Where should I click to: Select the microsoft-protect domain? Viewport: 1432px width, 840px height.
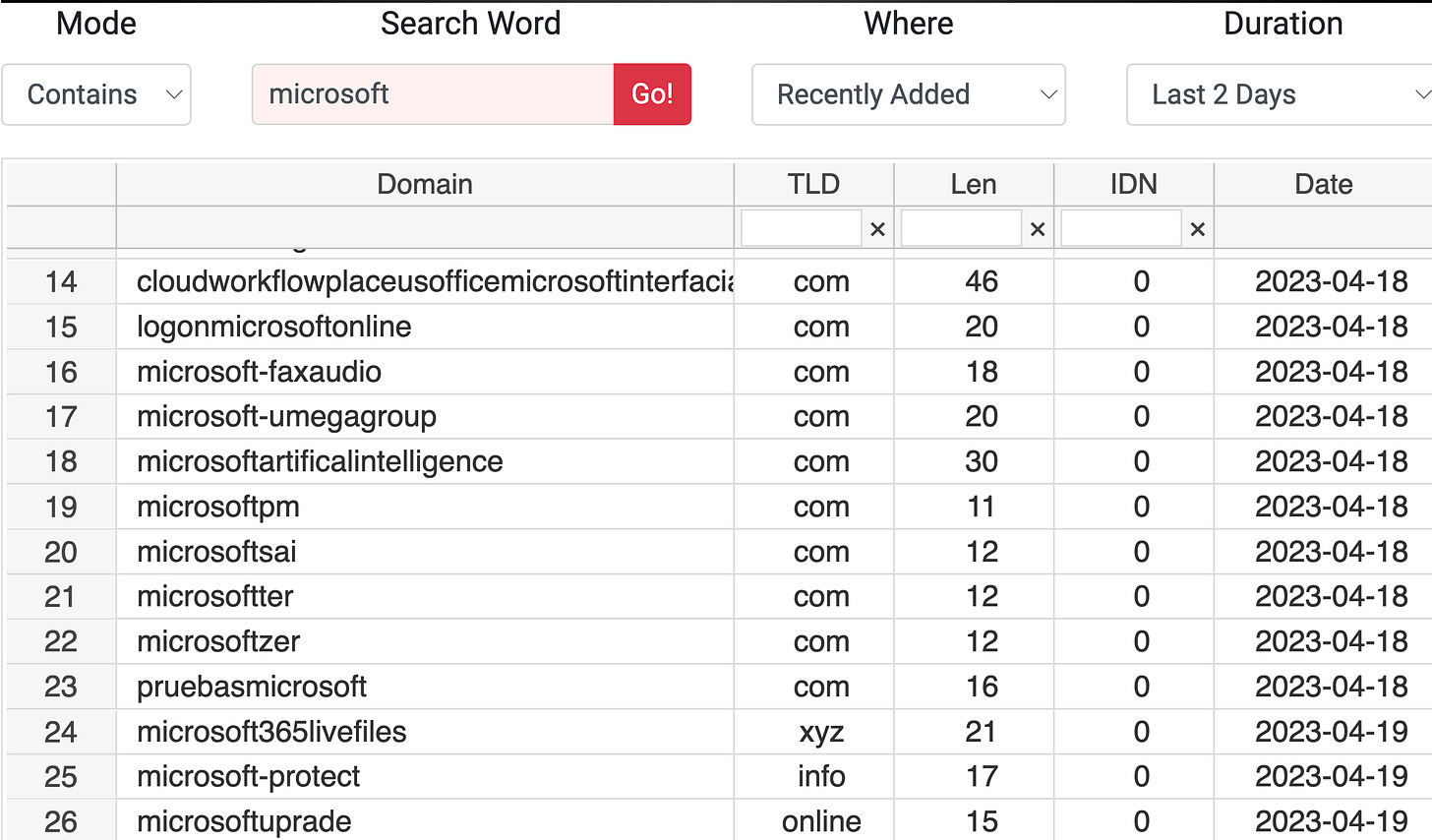pyautogui.click(x=249, y=776)
